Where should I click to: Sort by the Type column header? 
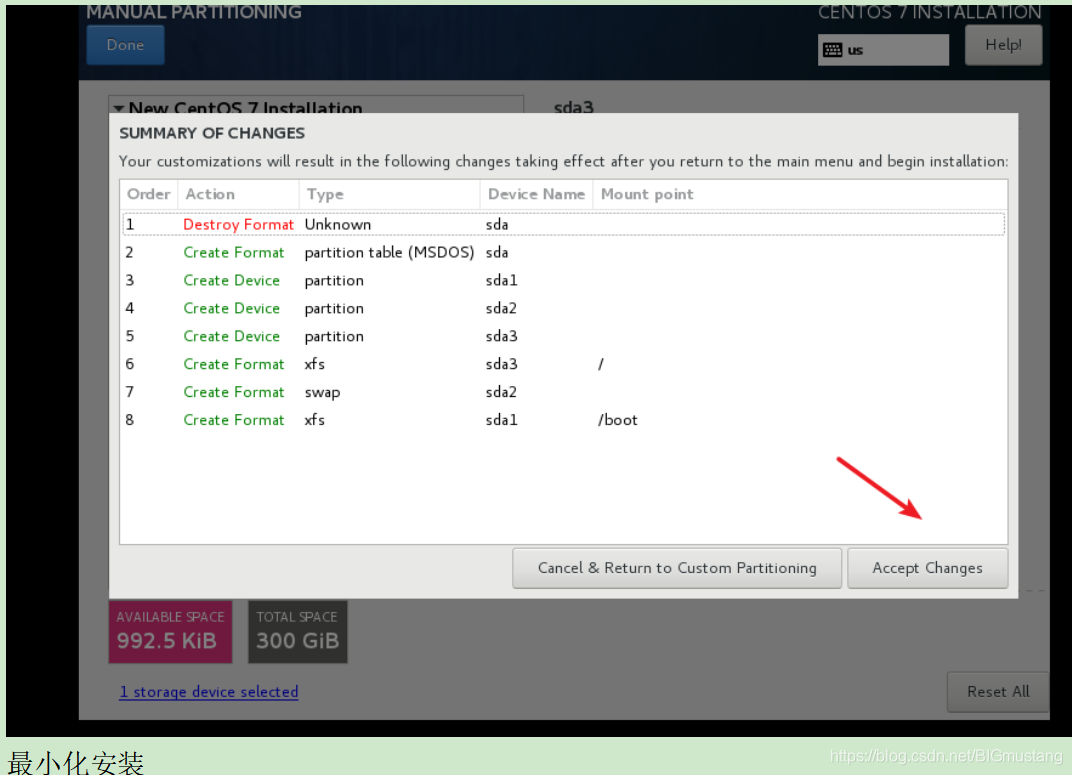pos(390,194)
